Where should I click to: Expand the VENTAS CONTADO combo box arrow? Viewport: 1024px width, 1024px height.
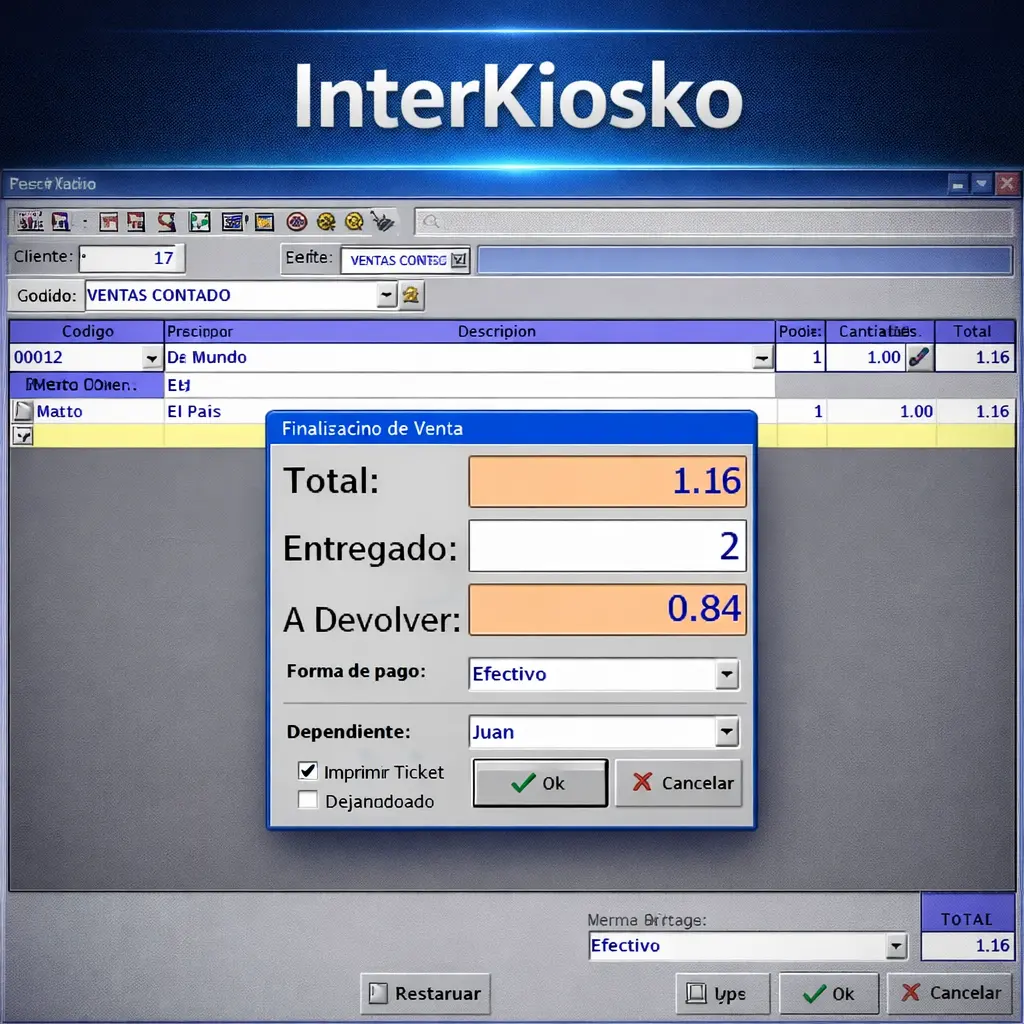[x=387, y=295]
